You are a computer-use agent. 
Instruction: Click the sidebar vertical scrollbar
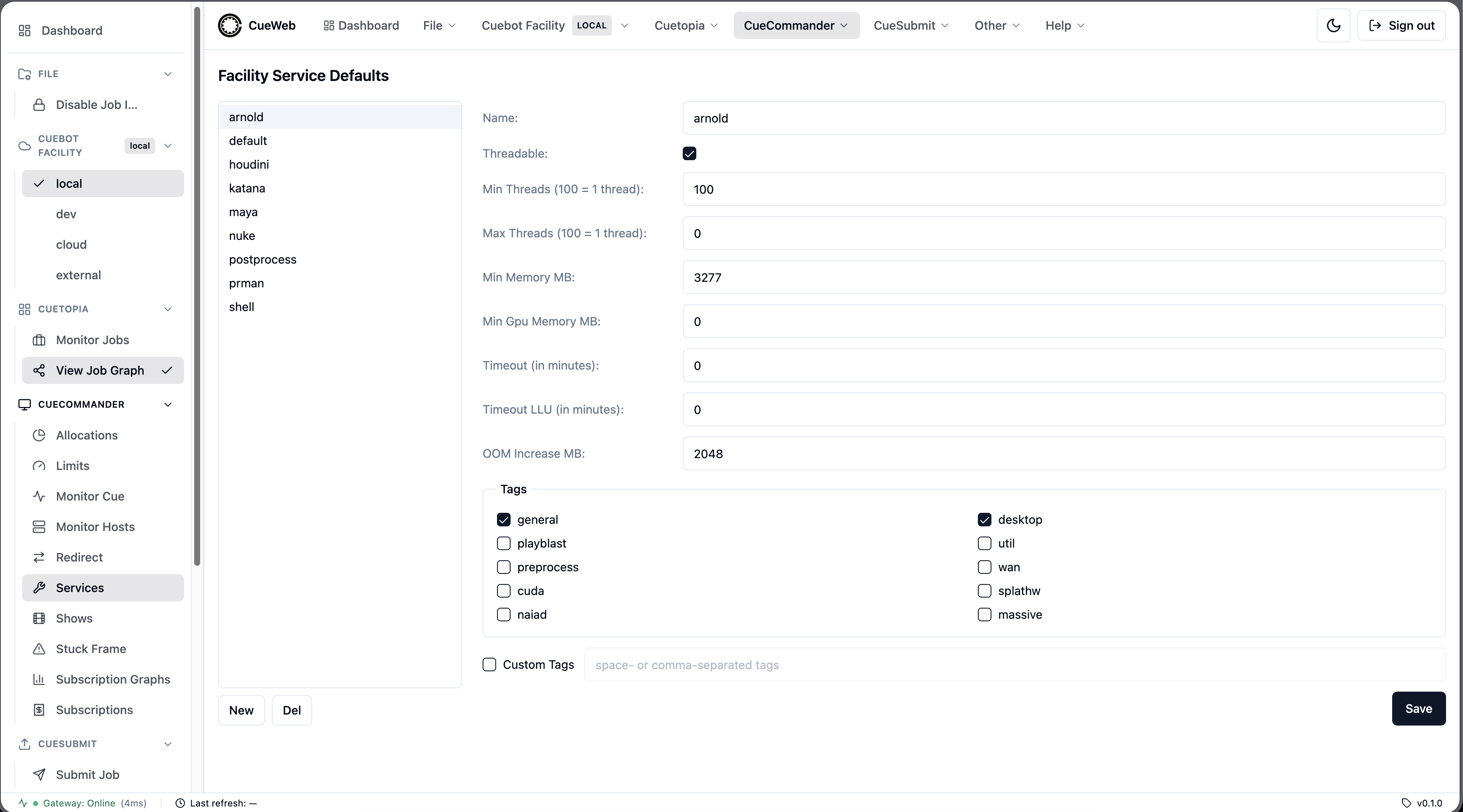click(197, 286)
